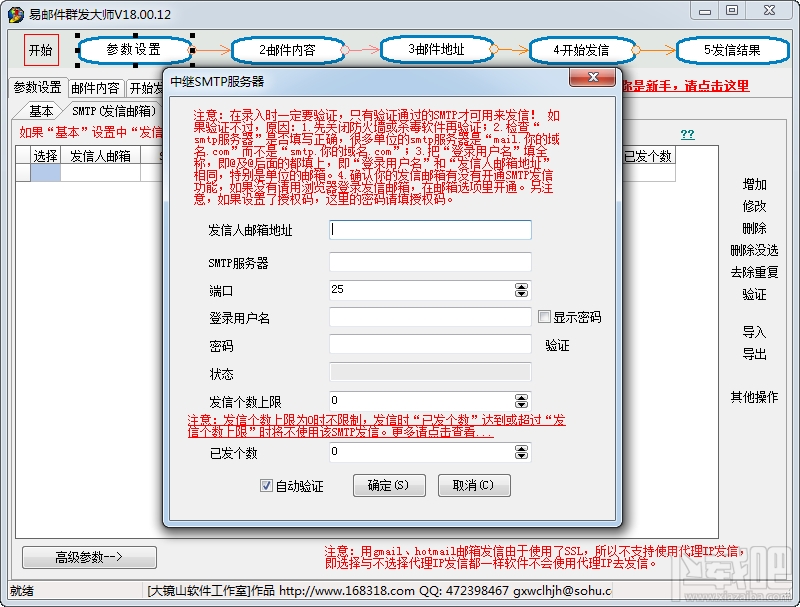
Task: Click the 开始 start box
Action: coord(41,50)
